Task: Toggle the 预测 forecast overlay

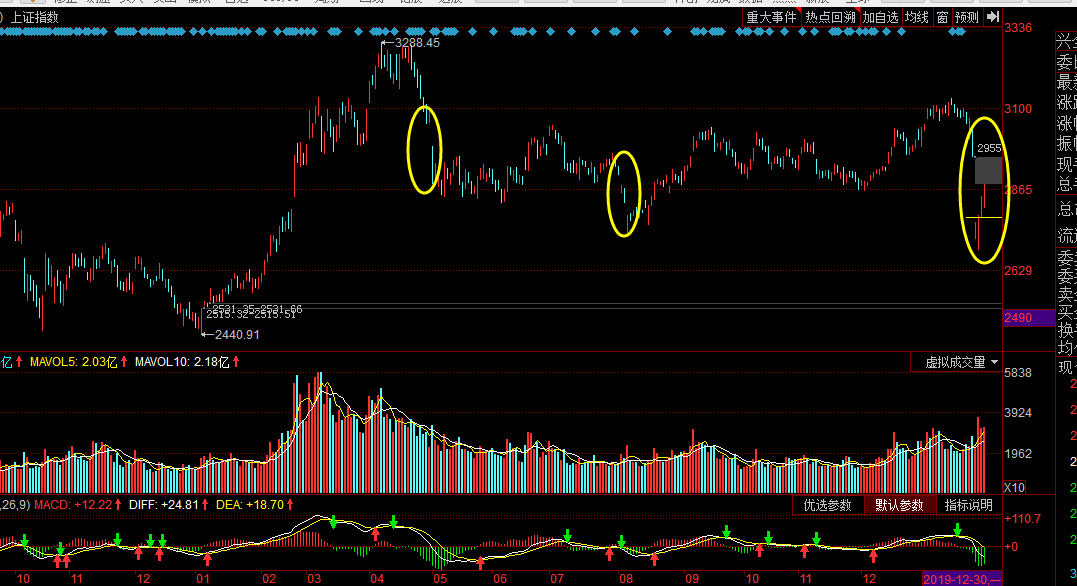Action: click(967, 17)
